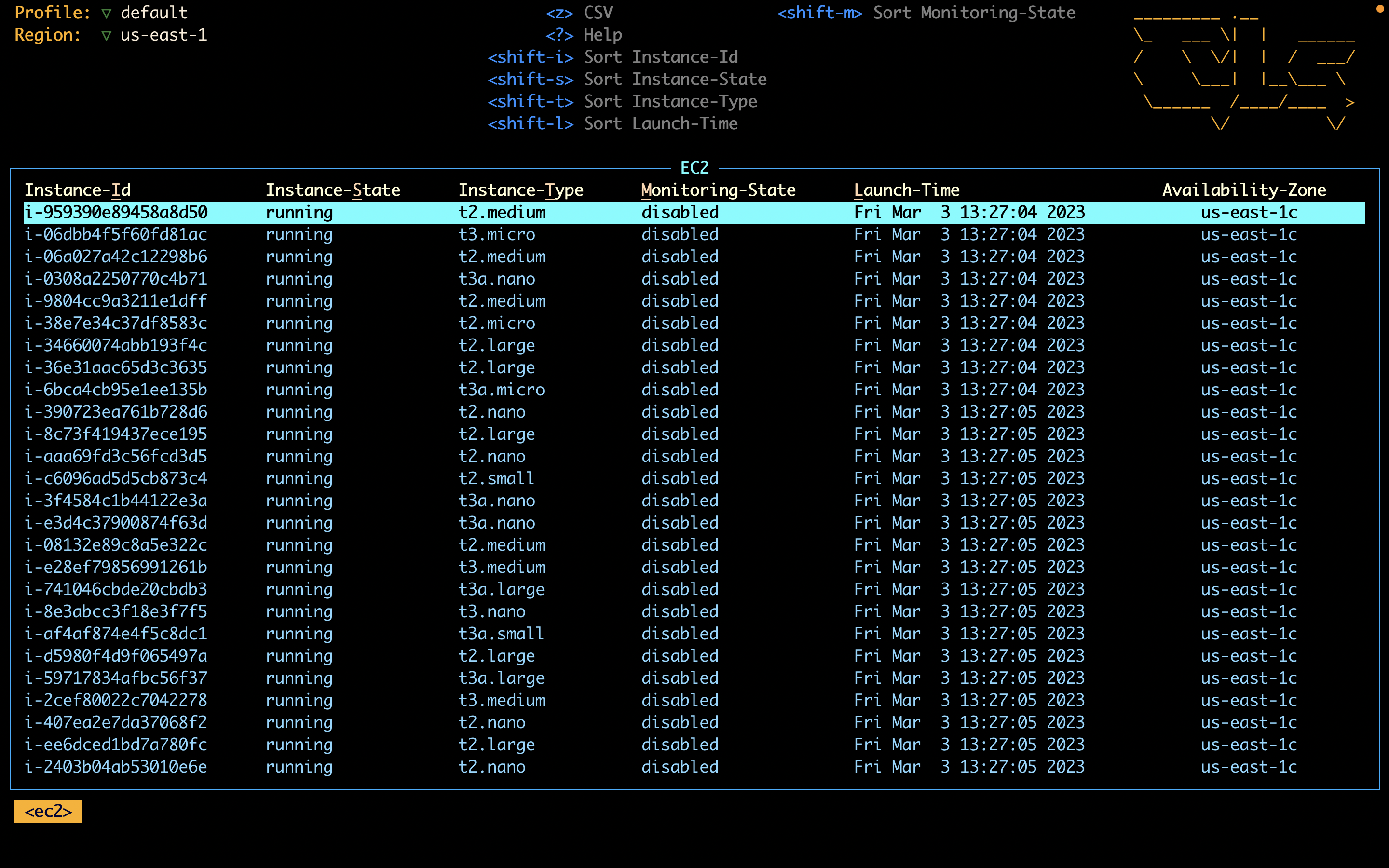1389x868 pixels.
Task: Select last row i-2403b04ab53010e6e
Action: pos(116,767)
